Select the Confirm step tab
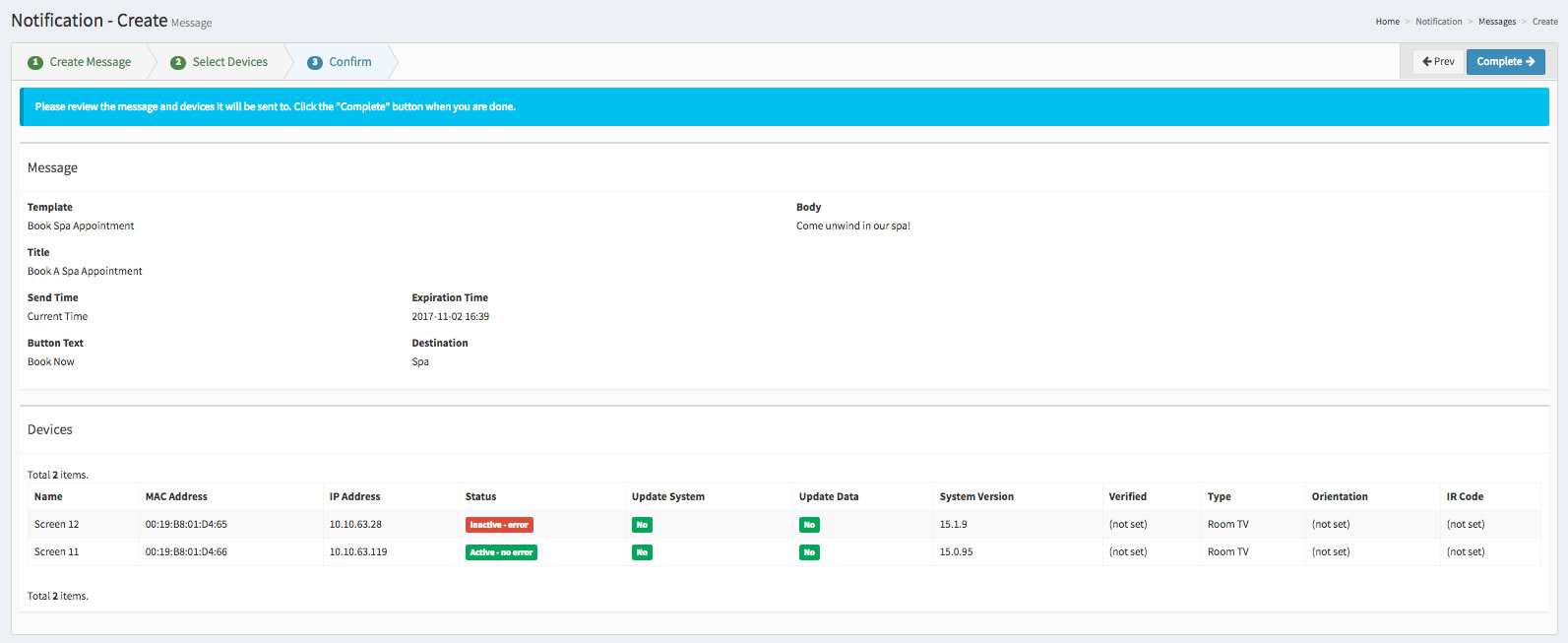The image size is (1568, 643). pos(349,62)
